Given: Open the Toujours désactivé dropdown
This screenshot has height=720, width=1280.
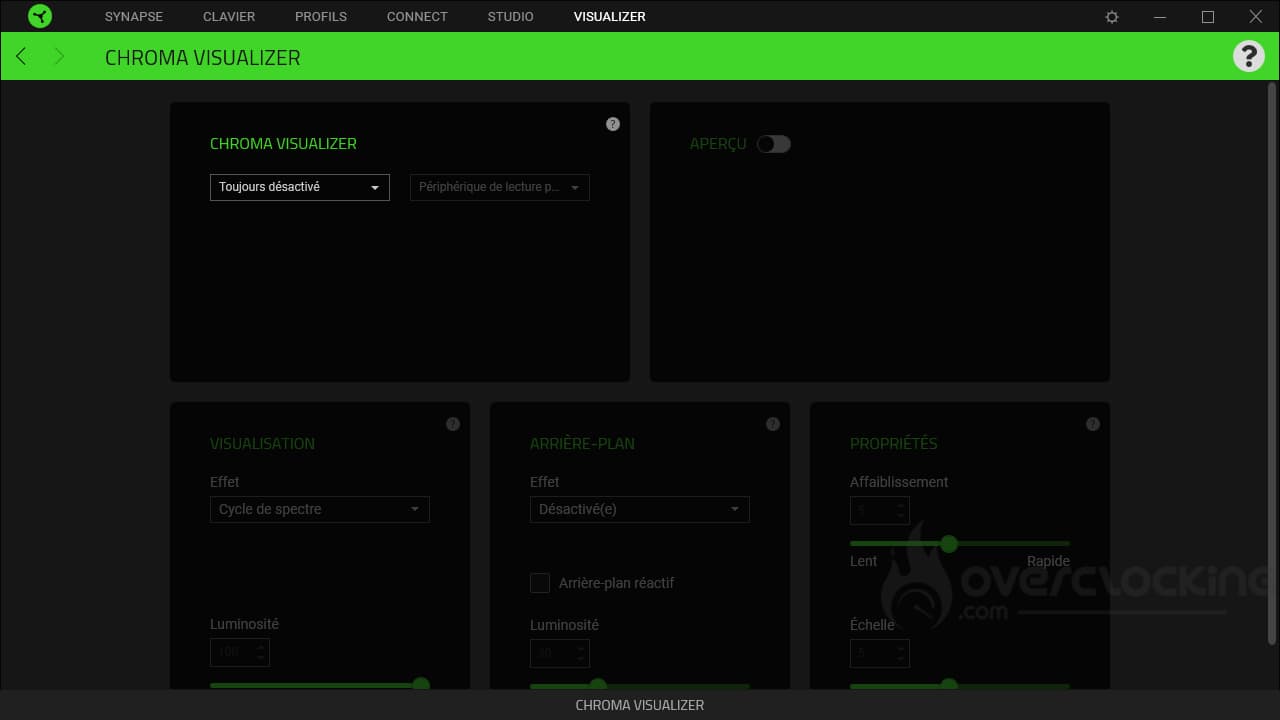Looking at the screenshot, I should [x=300, y=187].
